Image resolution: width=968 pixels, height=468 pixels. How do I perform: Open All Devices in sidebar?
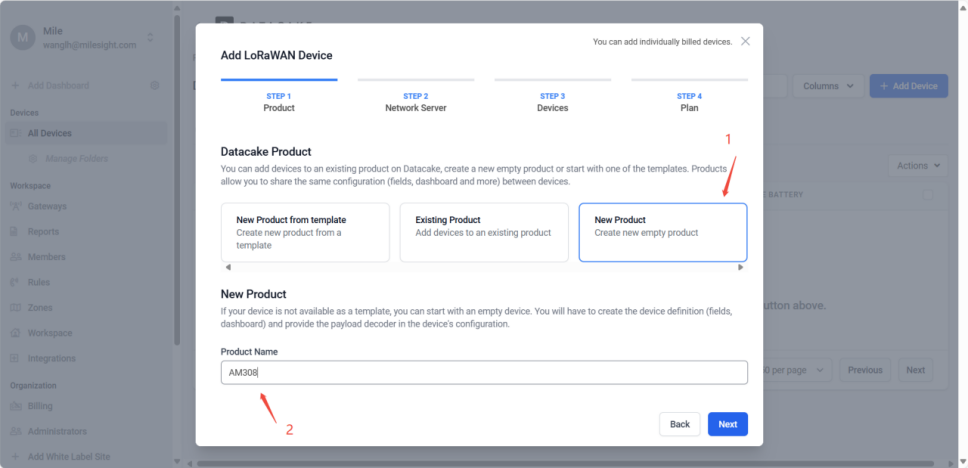(x=85, y=133)
